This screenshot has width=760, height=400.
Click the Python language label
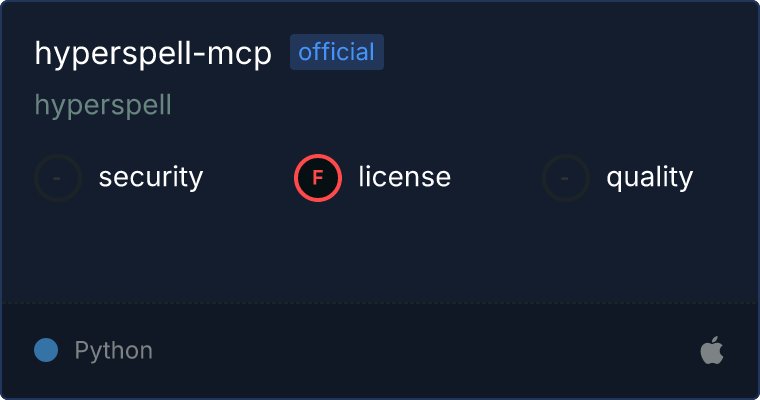[113, 351]
